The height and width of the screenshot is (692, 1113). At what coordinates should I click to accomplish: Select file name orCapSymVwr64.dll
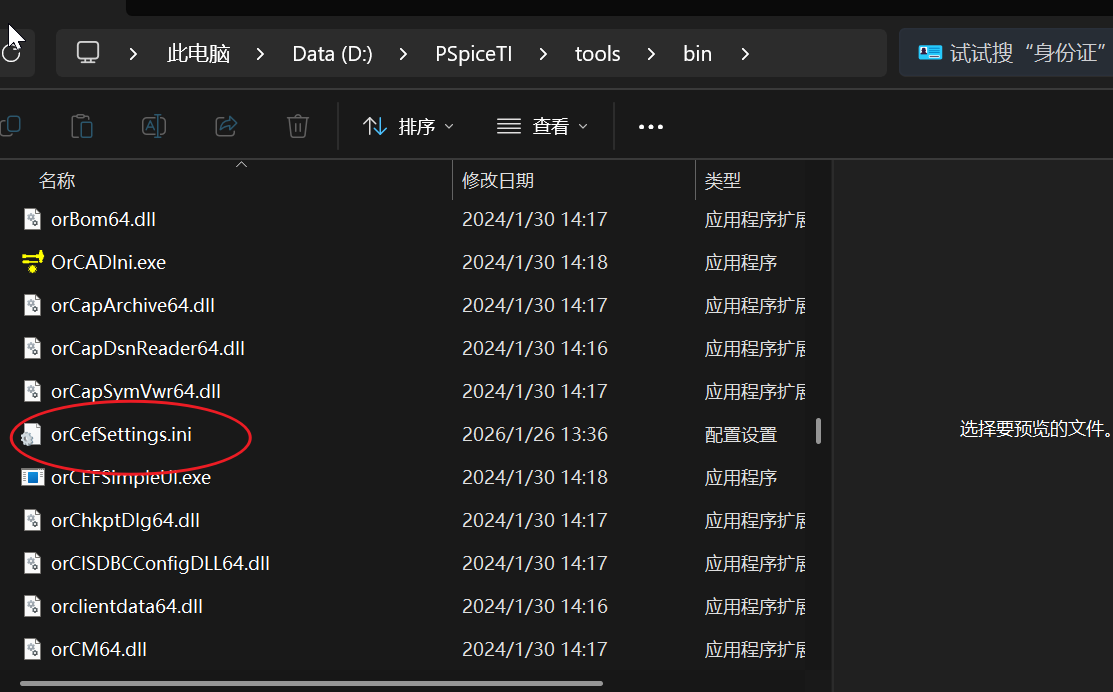point(136,391)
